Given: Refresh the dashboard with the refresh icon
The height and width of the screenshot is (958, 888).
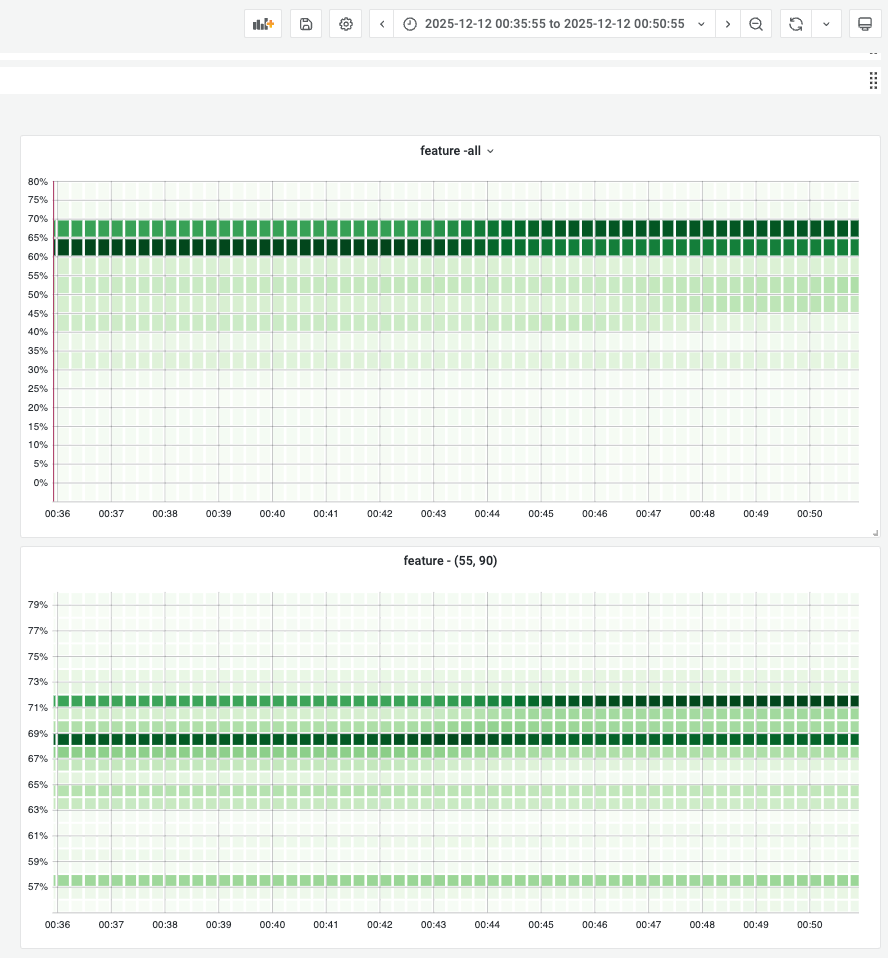Looking at the screenshot, I should click(x=795, y=23).
